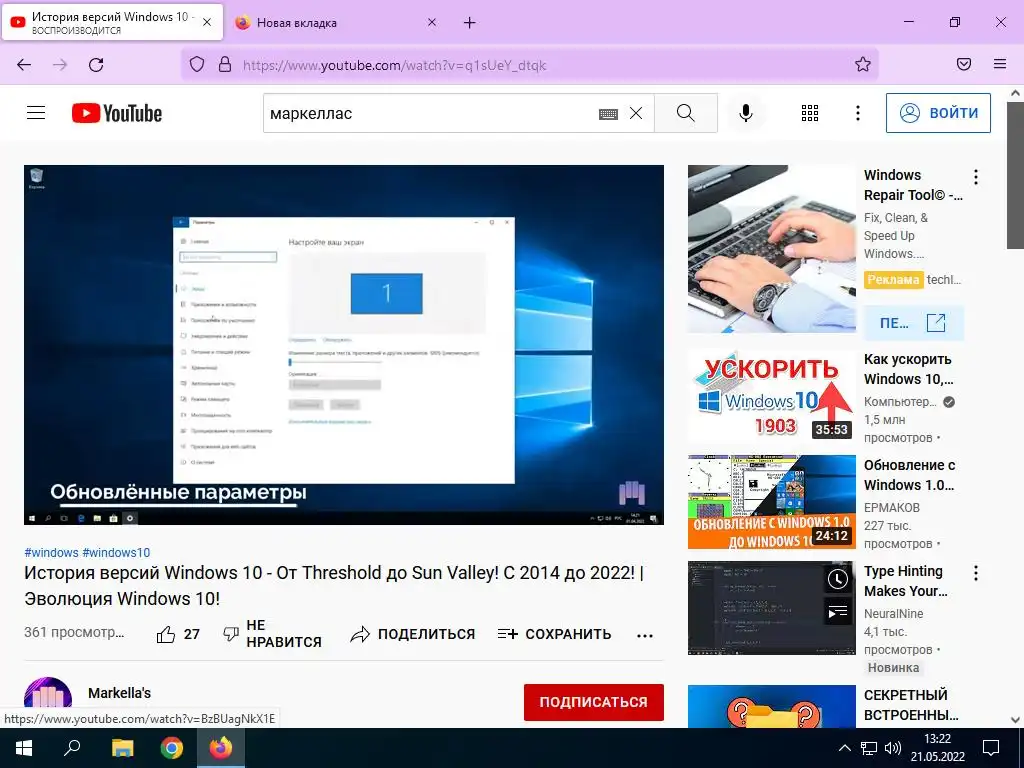
Task: Open Type Hinting Makes Your title
Action: click(905, 581)
